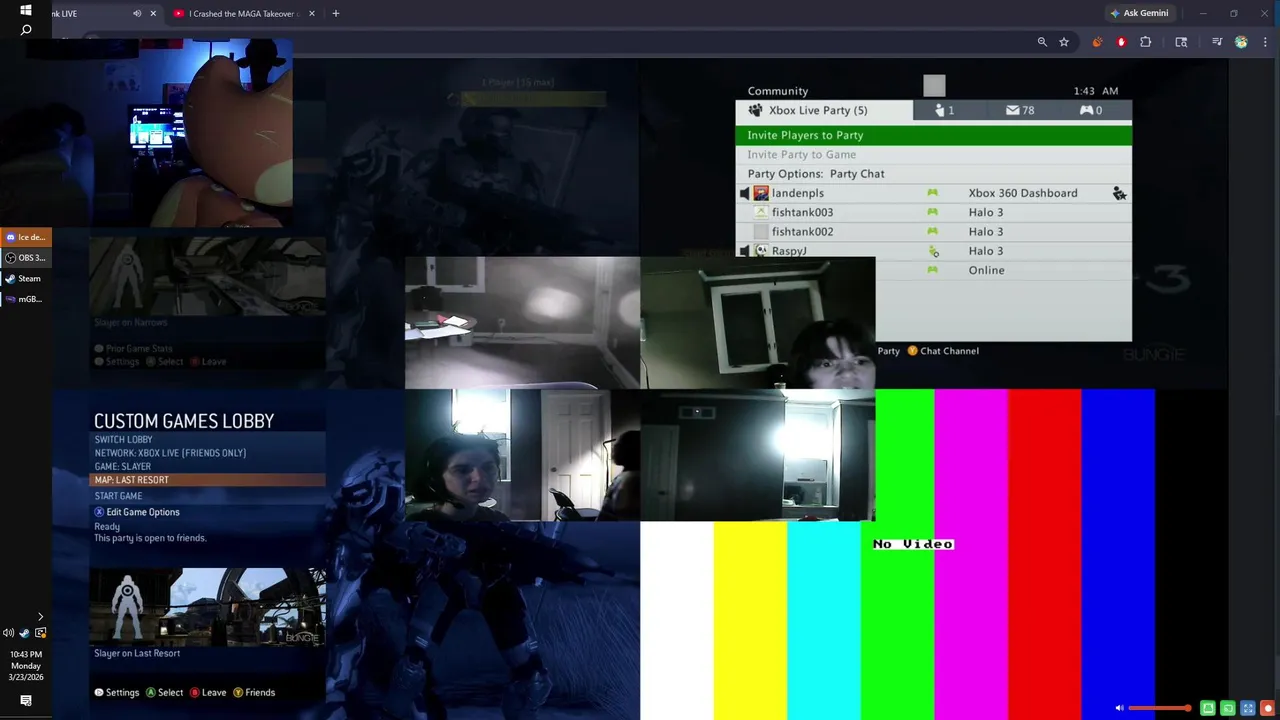Click Edit Game Options with X

(137, 512)
